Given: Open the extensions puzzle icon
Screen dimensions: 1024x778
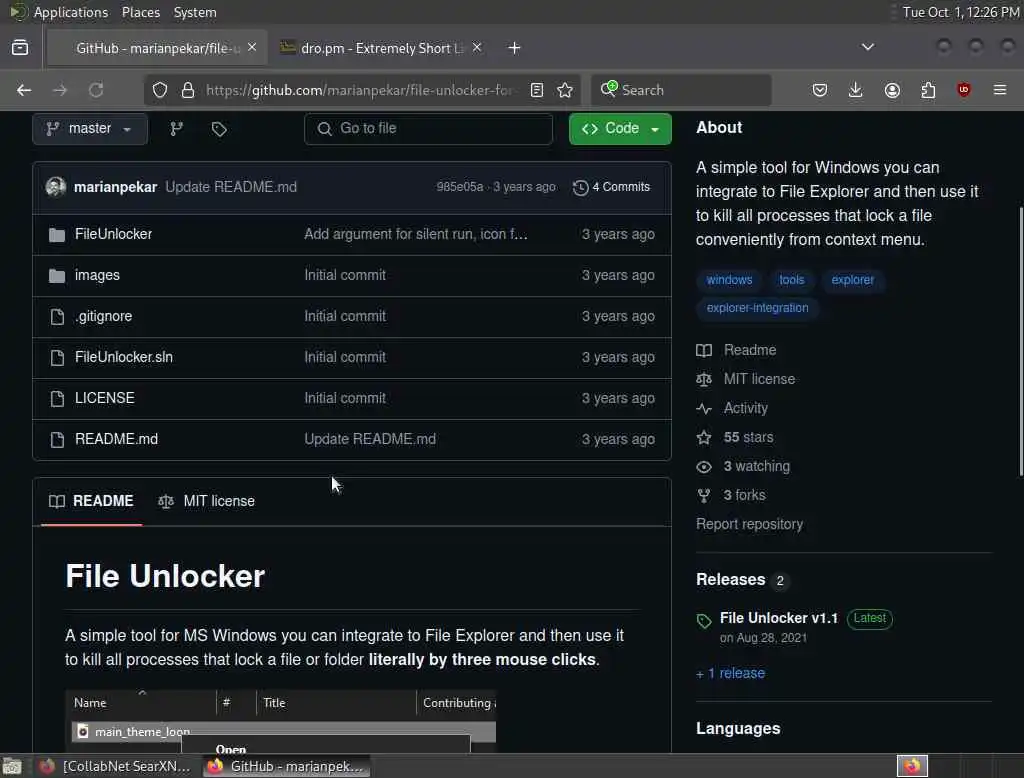Looking at the screenshot, I should 928,90.
